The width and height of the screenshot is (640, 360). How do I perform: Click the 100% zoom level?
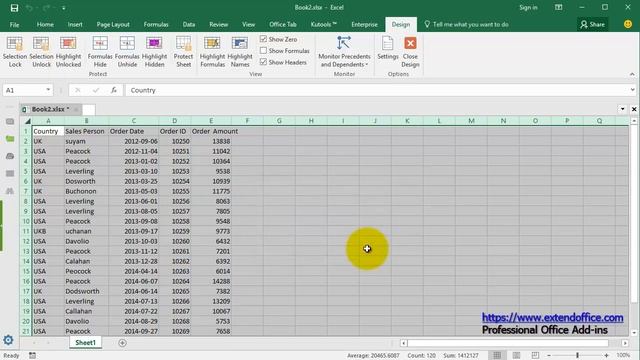(623, 356)
